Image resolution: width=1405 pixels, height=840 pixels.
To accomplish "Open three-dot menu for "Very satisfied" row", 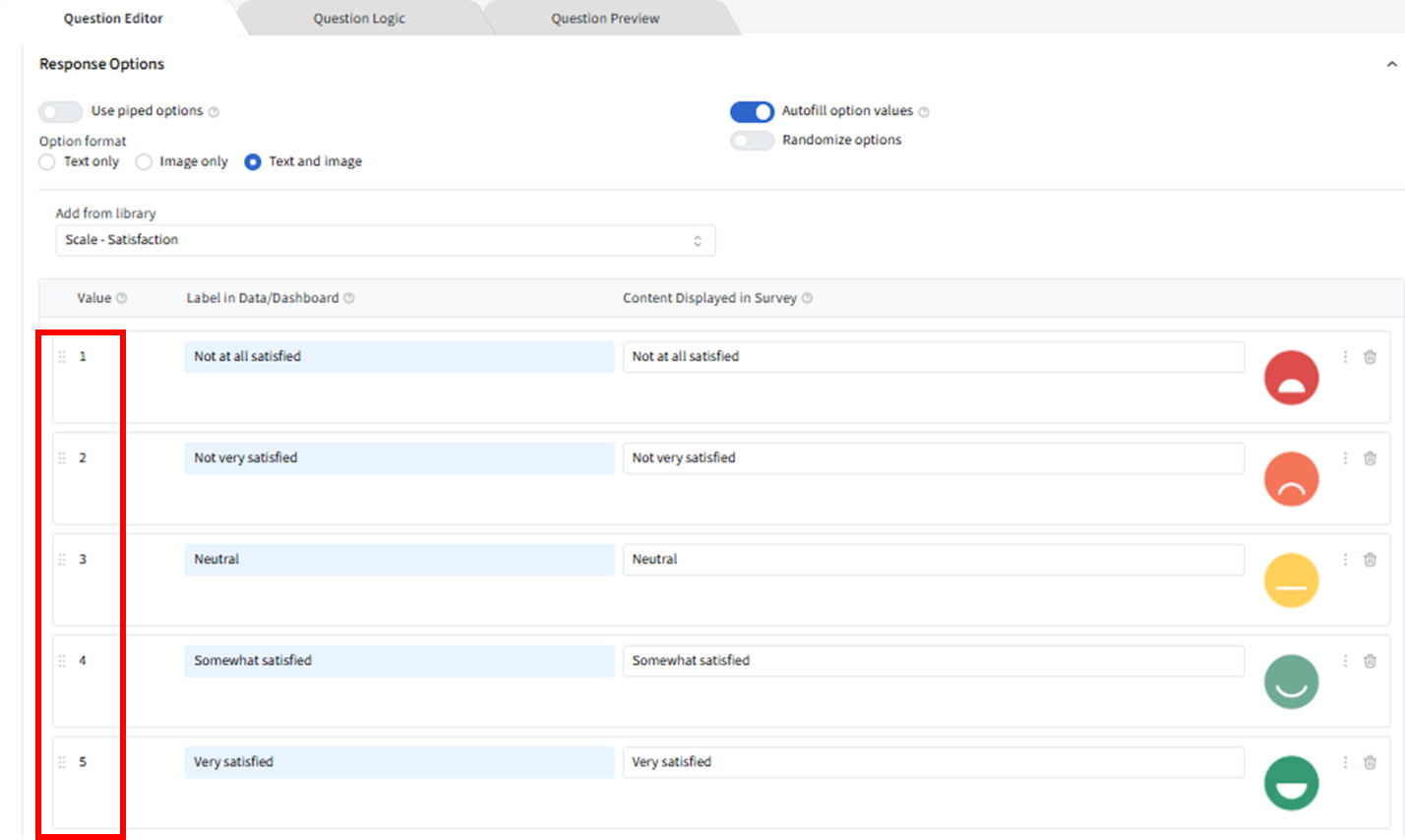I will pyautogui.click(x=1345, y=762).
